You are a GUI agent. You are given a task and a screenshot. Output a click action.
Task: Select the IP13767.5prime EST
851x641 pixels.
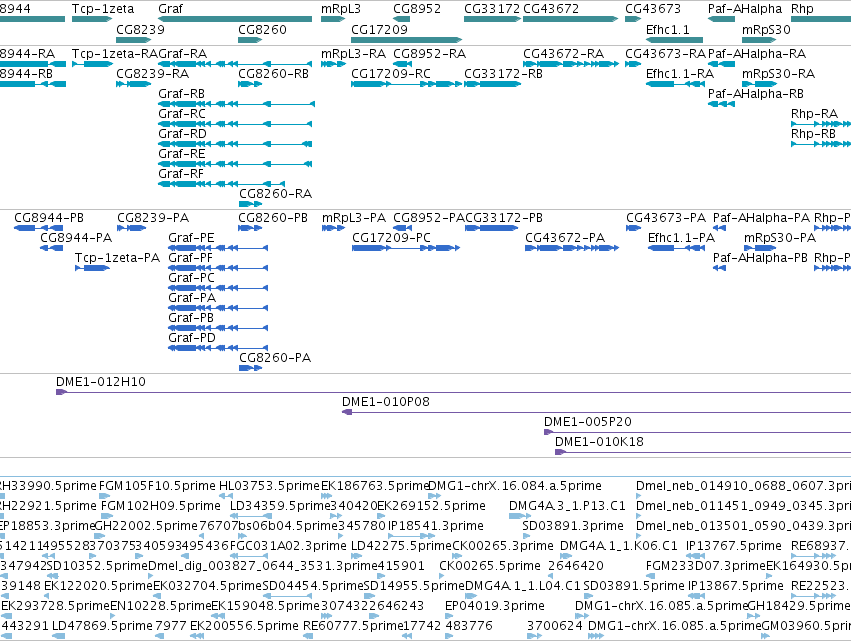(696, 556)
